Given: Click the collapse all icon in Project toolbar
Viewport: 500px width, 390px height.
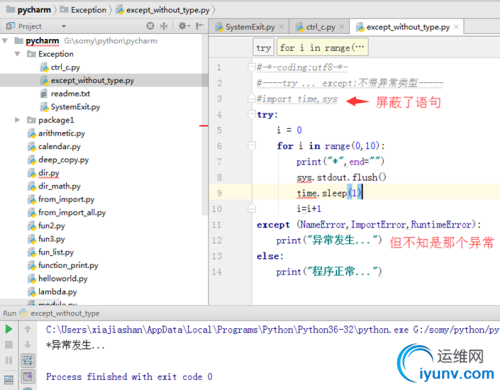Looking at the screenshot, I should 164,26.
